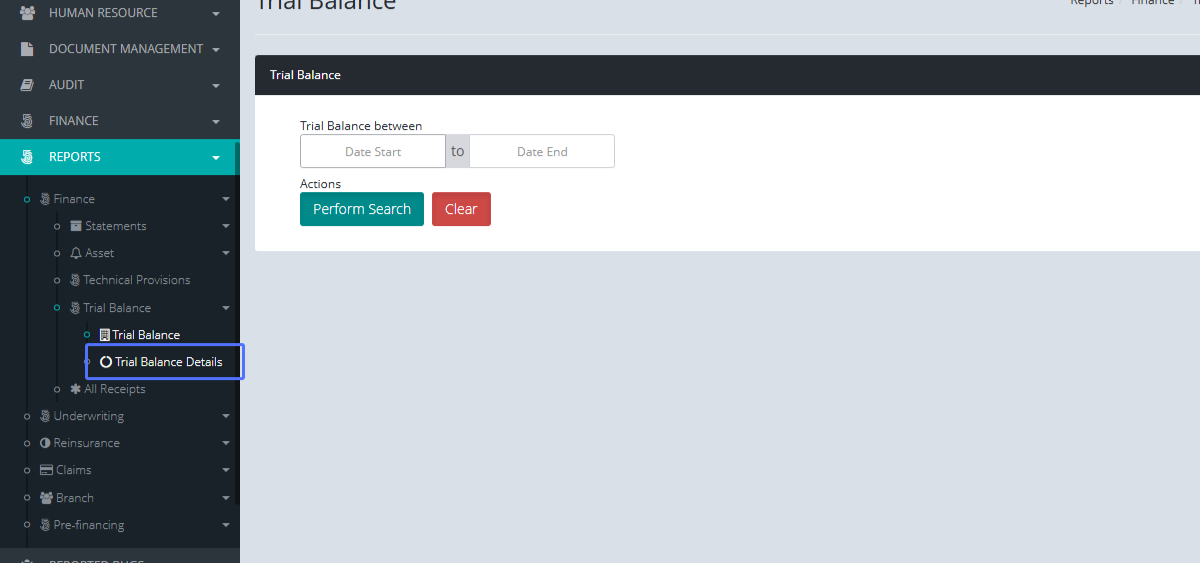Image resolution: width=1200 pixels, height=563 pixels.
Task: Click the Human Resource people icon
Action: pyautogui.click(x=27, y=13)
